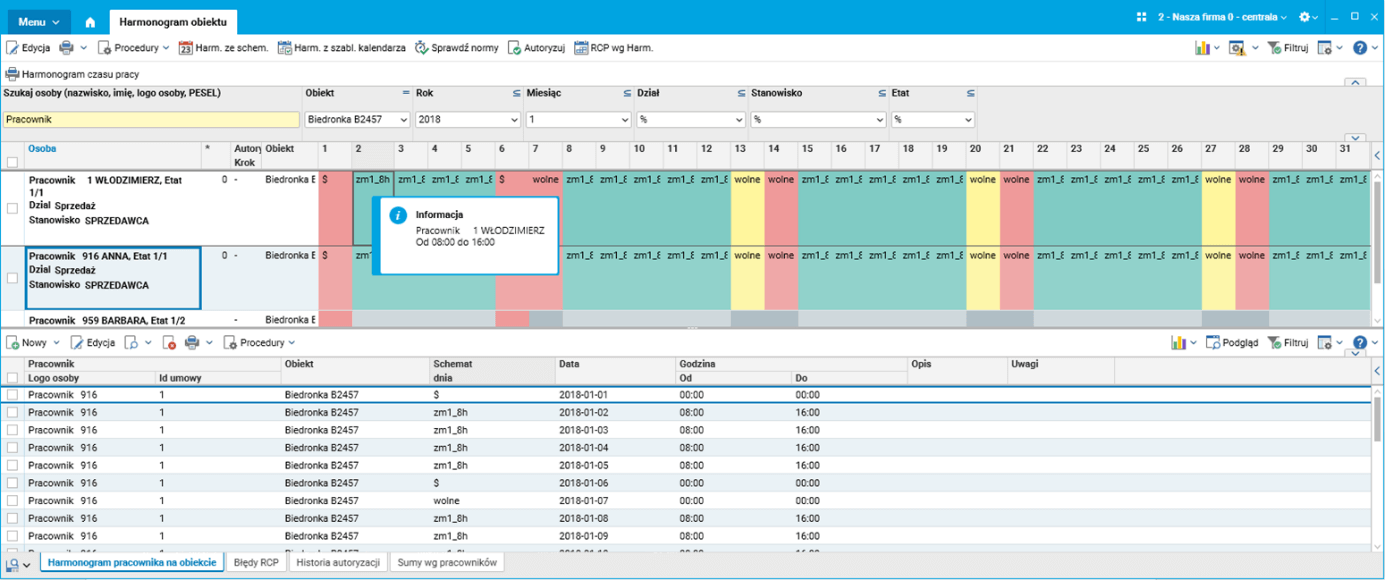The width and height of the screenshot is (1385, 580).
Task: Open Sumy wg pracowników tab
Action: click(447, 562)
